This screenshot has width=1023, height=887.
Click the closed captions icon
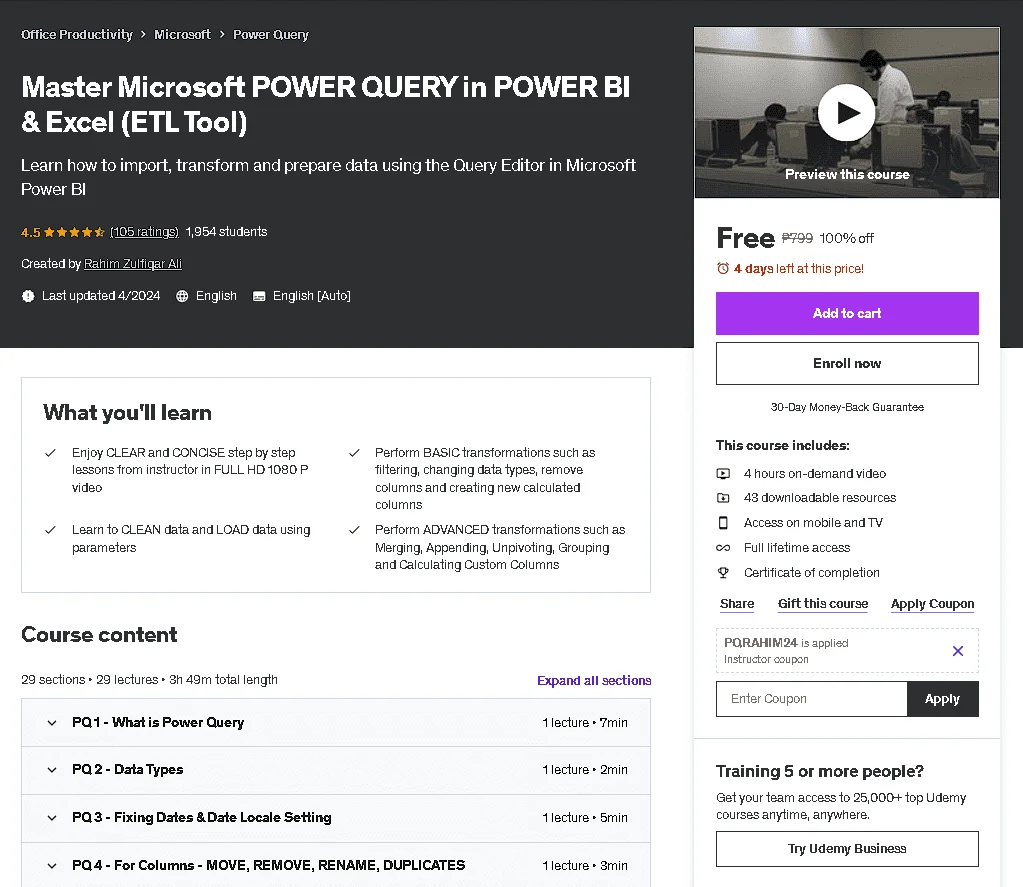[x=259, y=296]
